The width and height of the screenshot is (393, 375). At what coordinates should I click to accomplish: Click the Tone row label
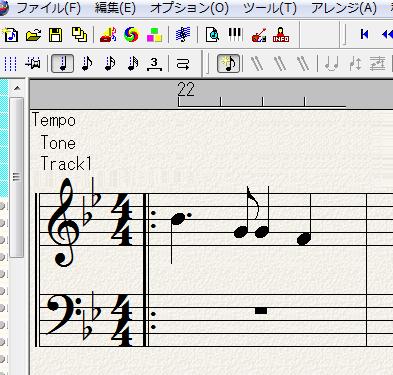(x=58, y=143)
